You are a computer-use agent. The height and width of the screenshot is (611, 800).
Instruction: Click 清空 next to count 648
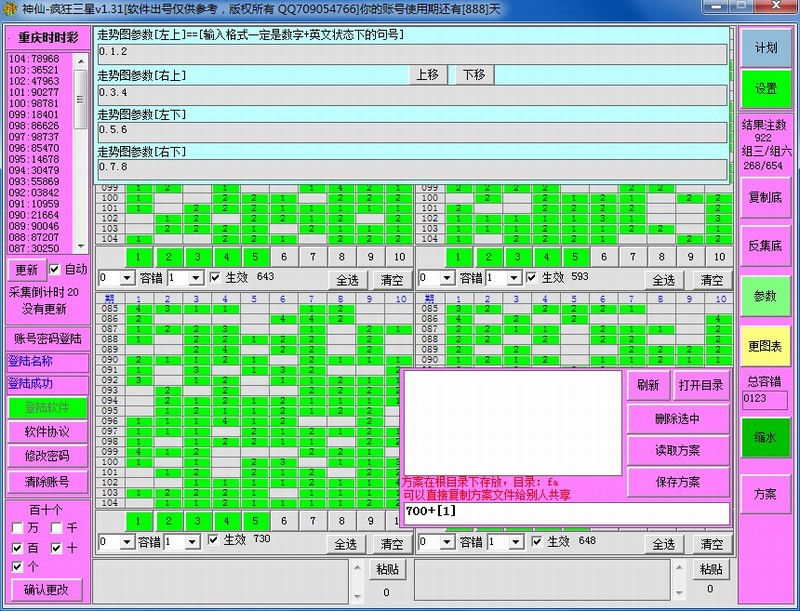710,544
